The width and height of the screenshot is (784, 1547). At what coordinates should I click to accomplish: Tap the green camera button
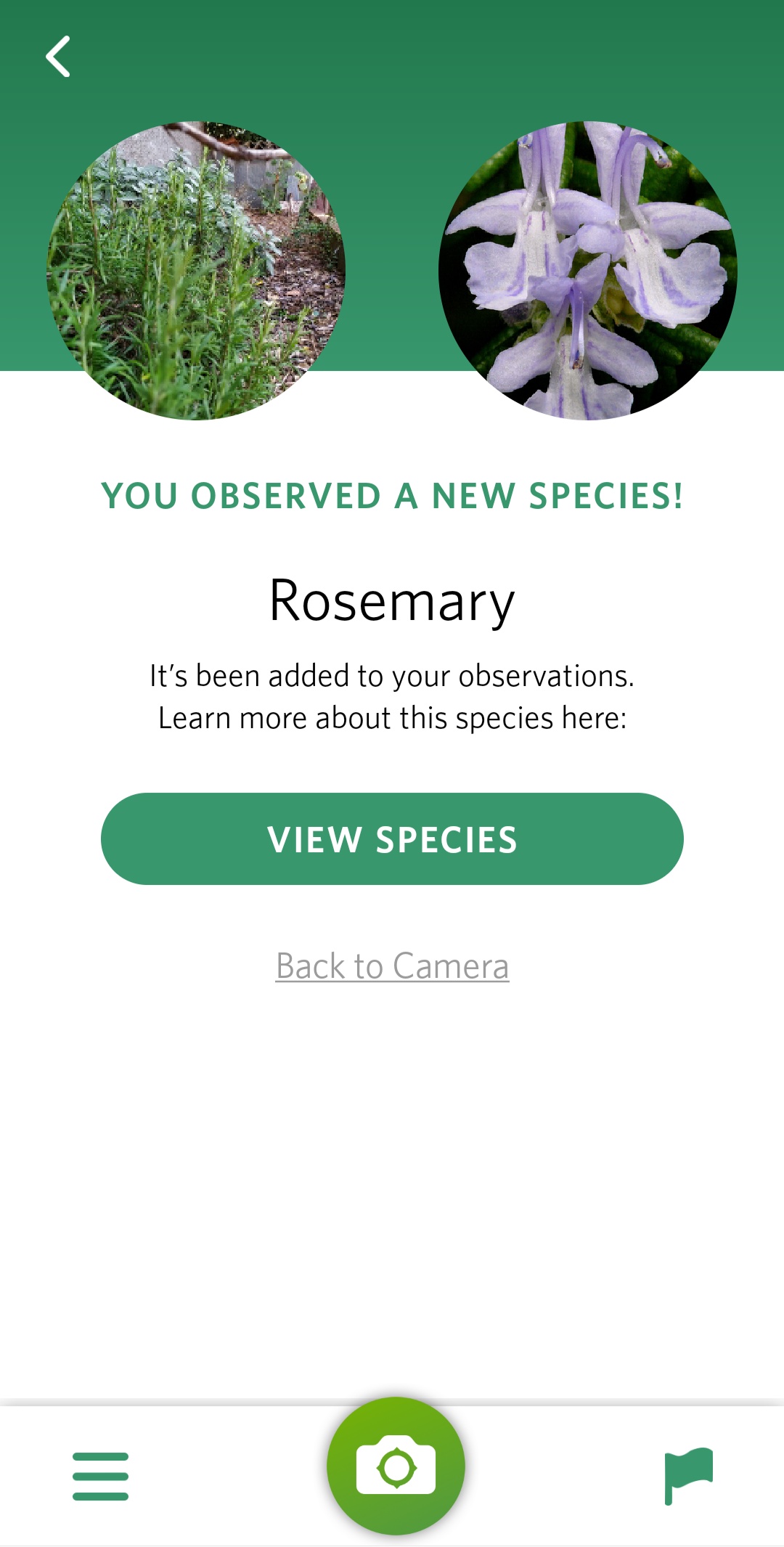pyautogui.click(x=396, y=1466)
